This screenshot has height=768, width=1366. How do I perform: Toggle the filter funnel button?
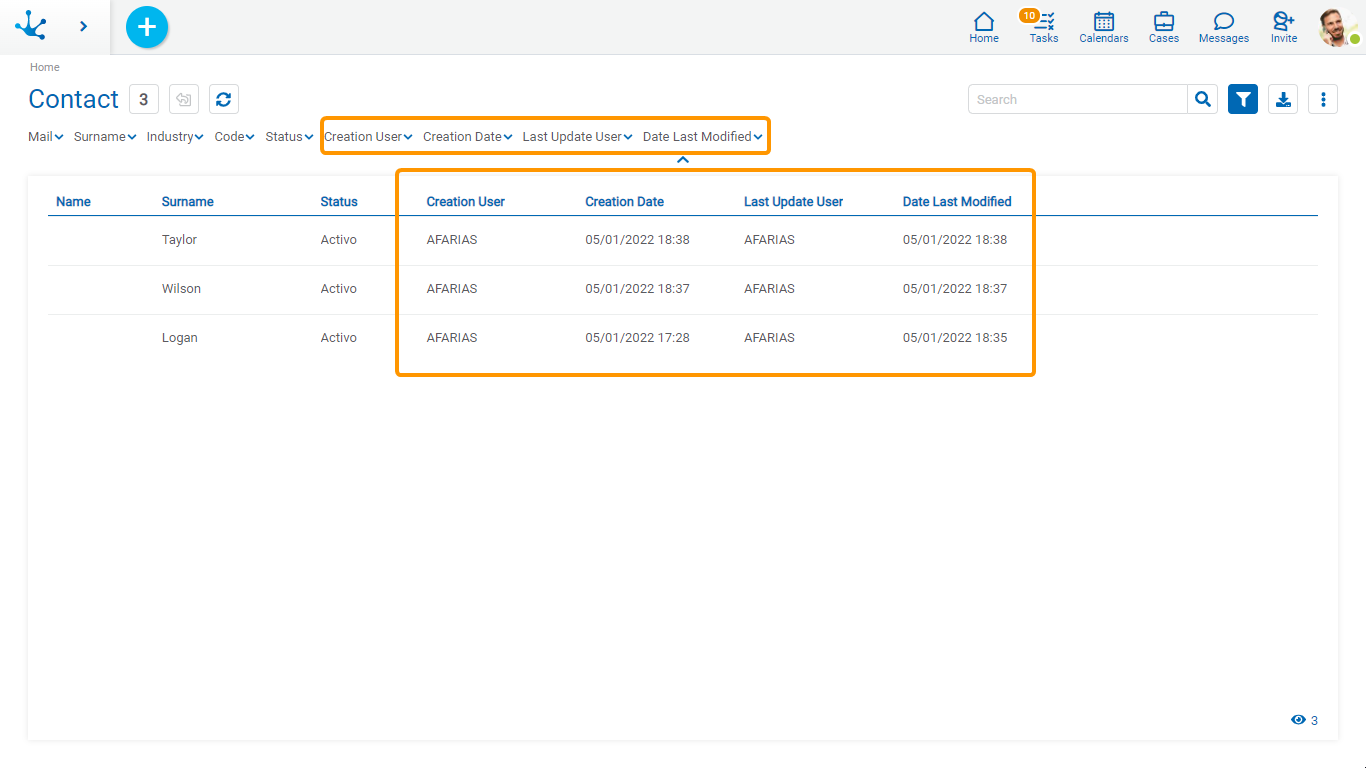(x=1243, y=99)
